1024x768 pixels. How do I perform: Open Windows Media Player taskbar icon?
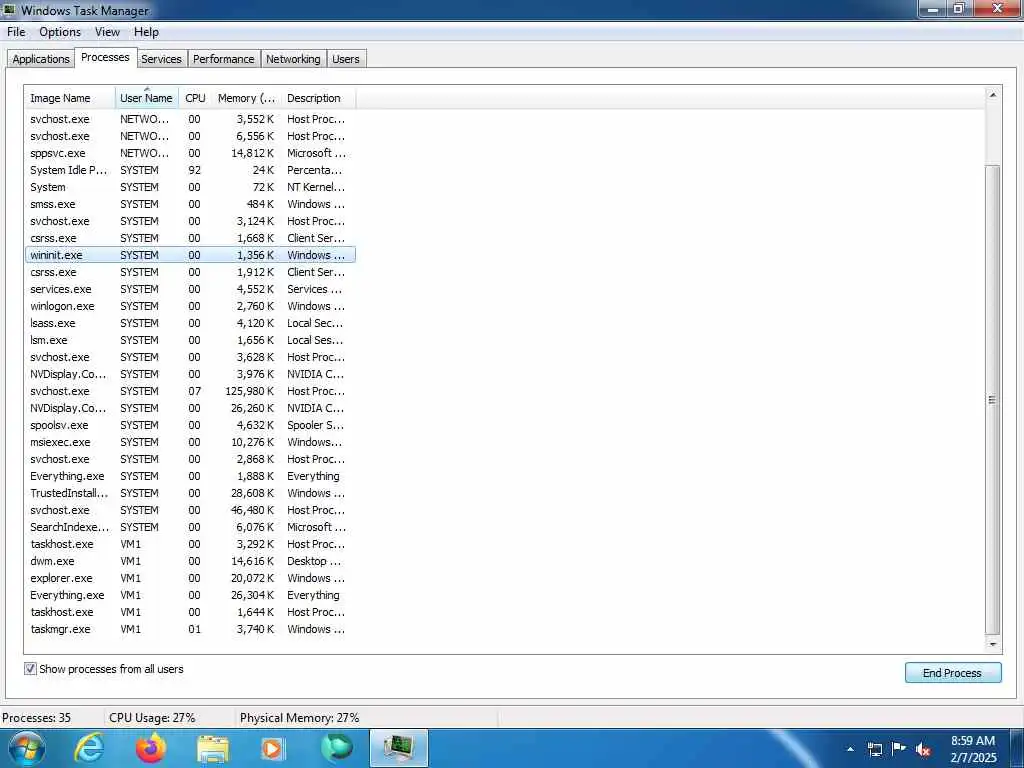point(272,748)
